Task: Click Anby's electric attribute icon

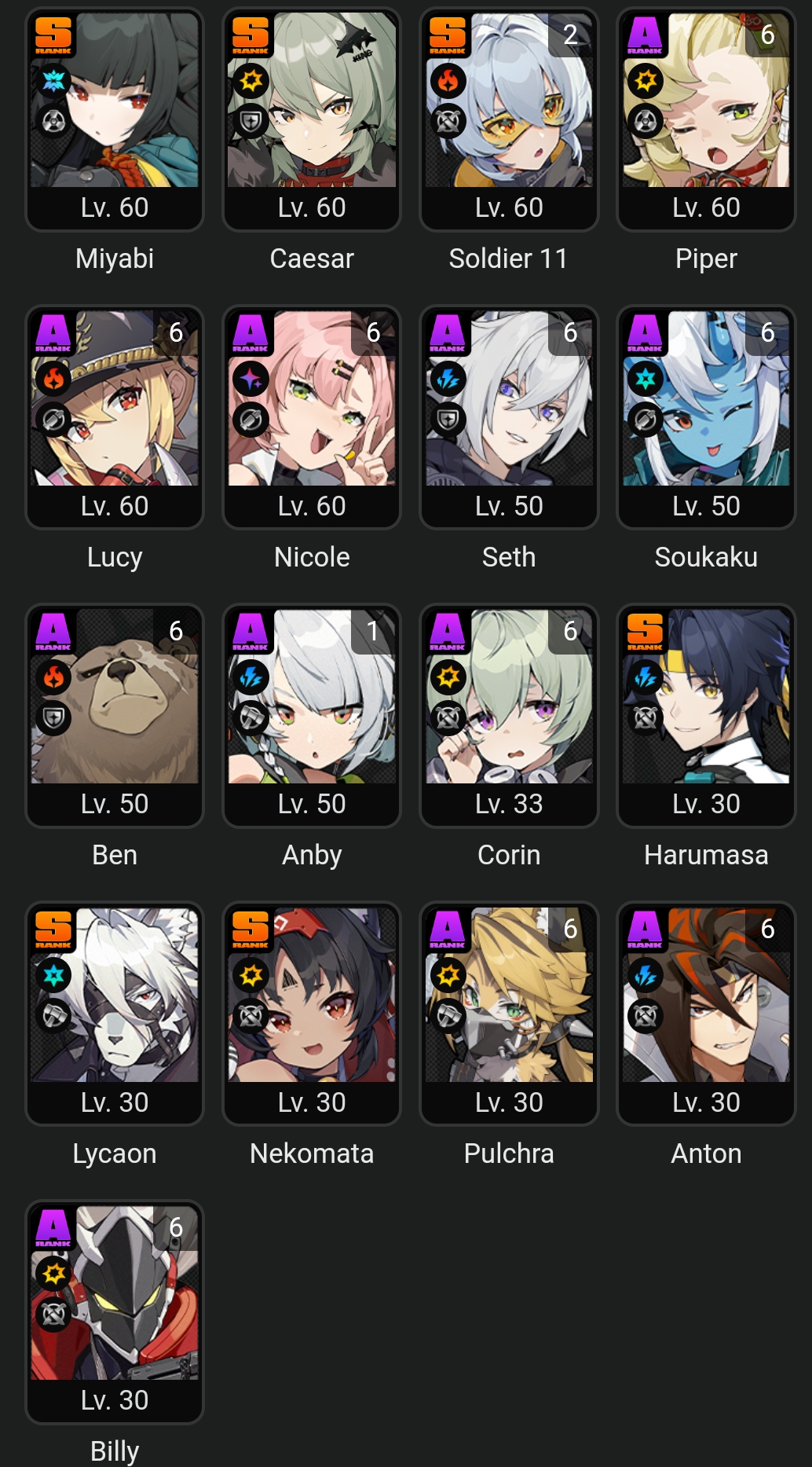Action: pyautogui.click(x=251, y=677)
